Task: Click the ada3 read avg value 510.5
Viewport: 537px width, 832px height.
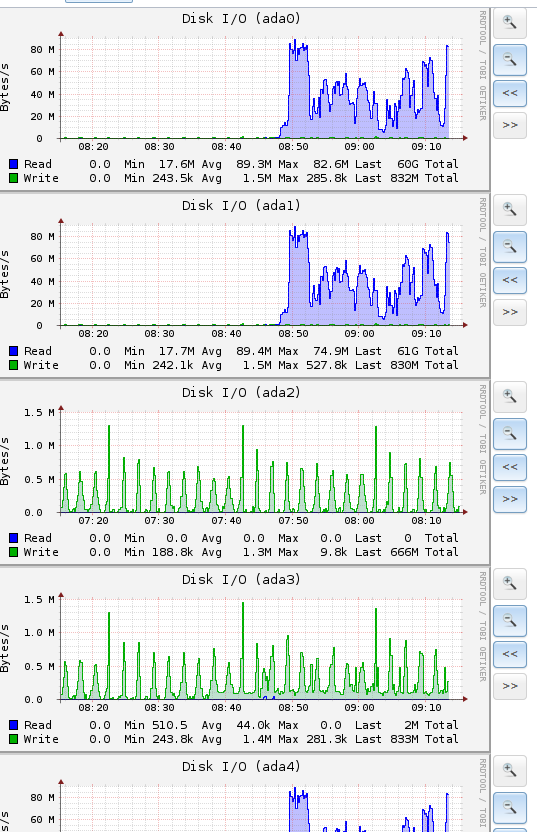Action: (170, 724)
